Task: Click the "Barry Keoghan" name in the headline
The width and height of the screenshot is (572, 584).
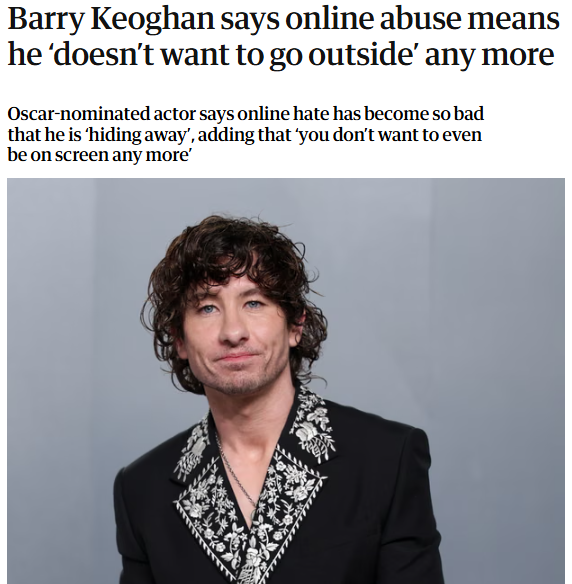Action: [x=111, y=19]
